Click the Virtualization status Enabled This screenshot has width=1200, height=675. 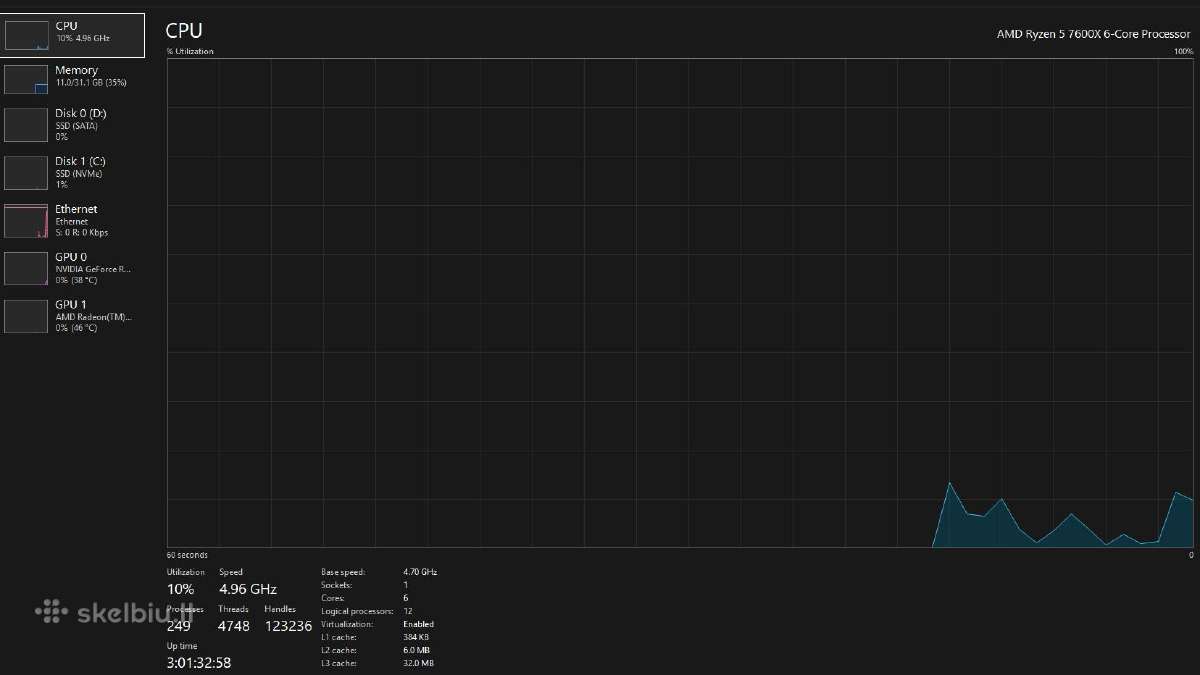419,624
